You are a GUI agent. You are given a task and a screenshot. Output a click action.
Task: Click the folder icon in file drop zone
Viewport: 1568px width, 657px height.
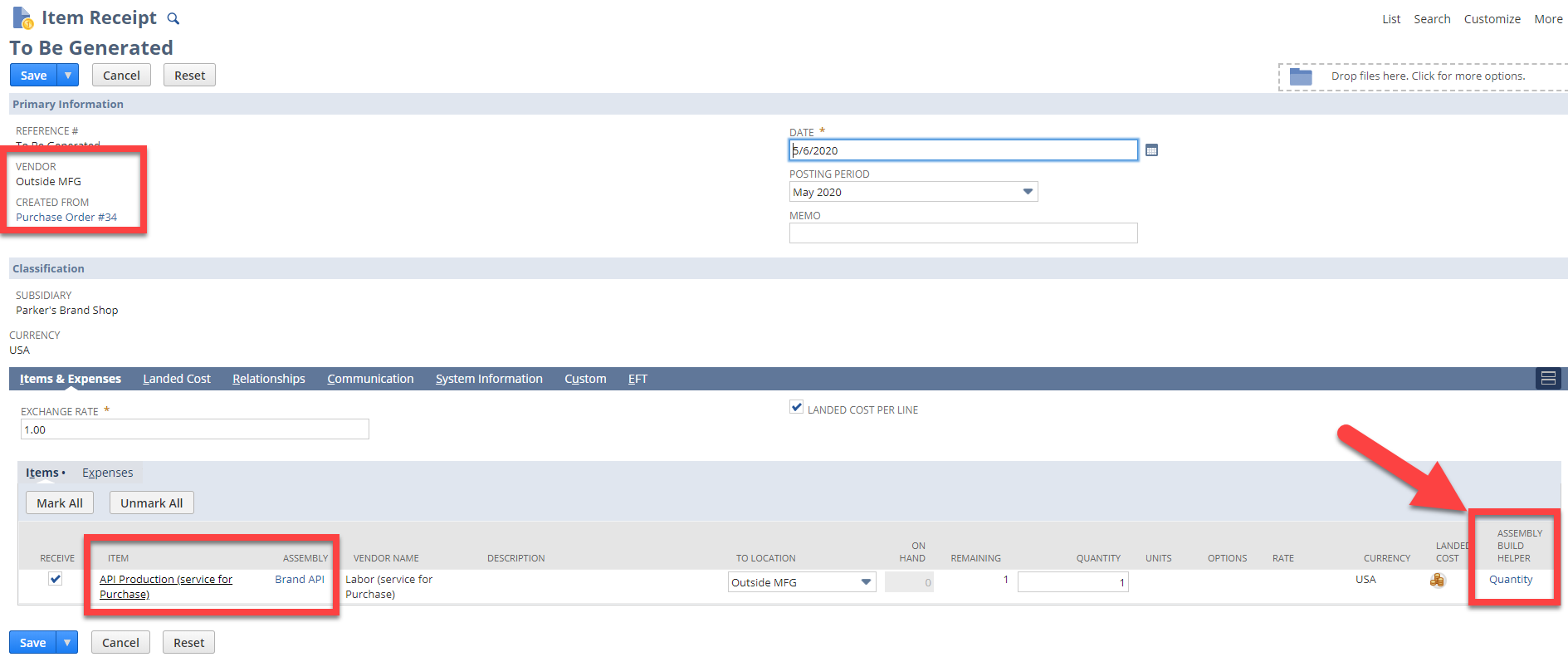point(1301,76)
